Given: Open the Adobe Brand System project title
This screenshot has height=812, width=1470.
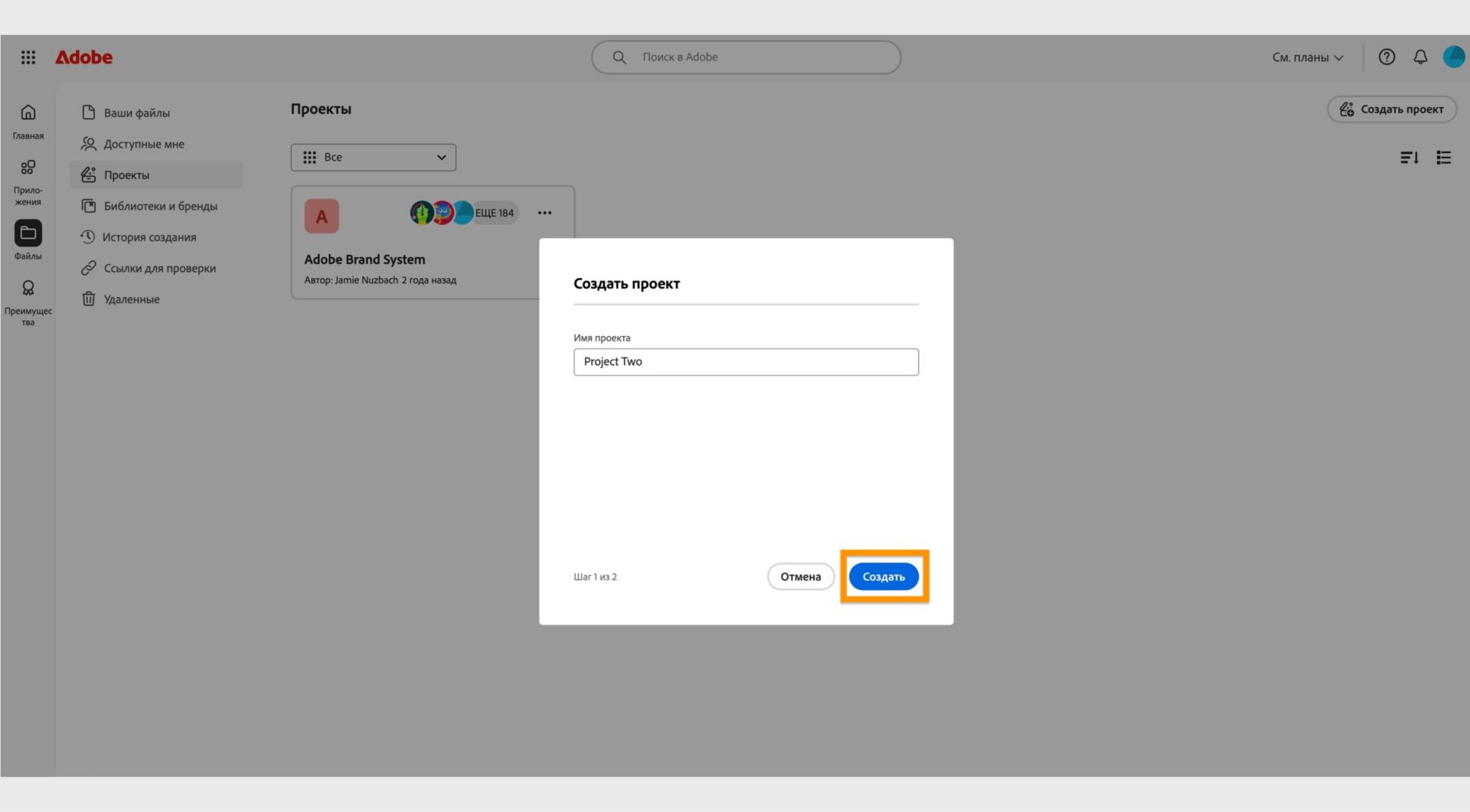Looking at the screenshot, I should coord(364,259).
